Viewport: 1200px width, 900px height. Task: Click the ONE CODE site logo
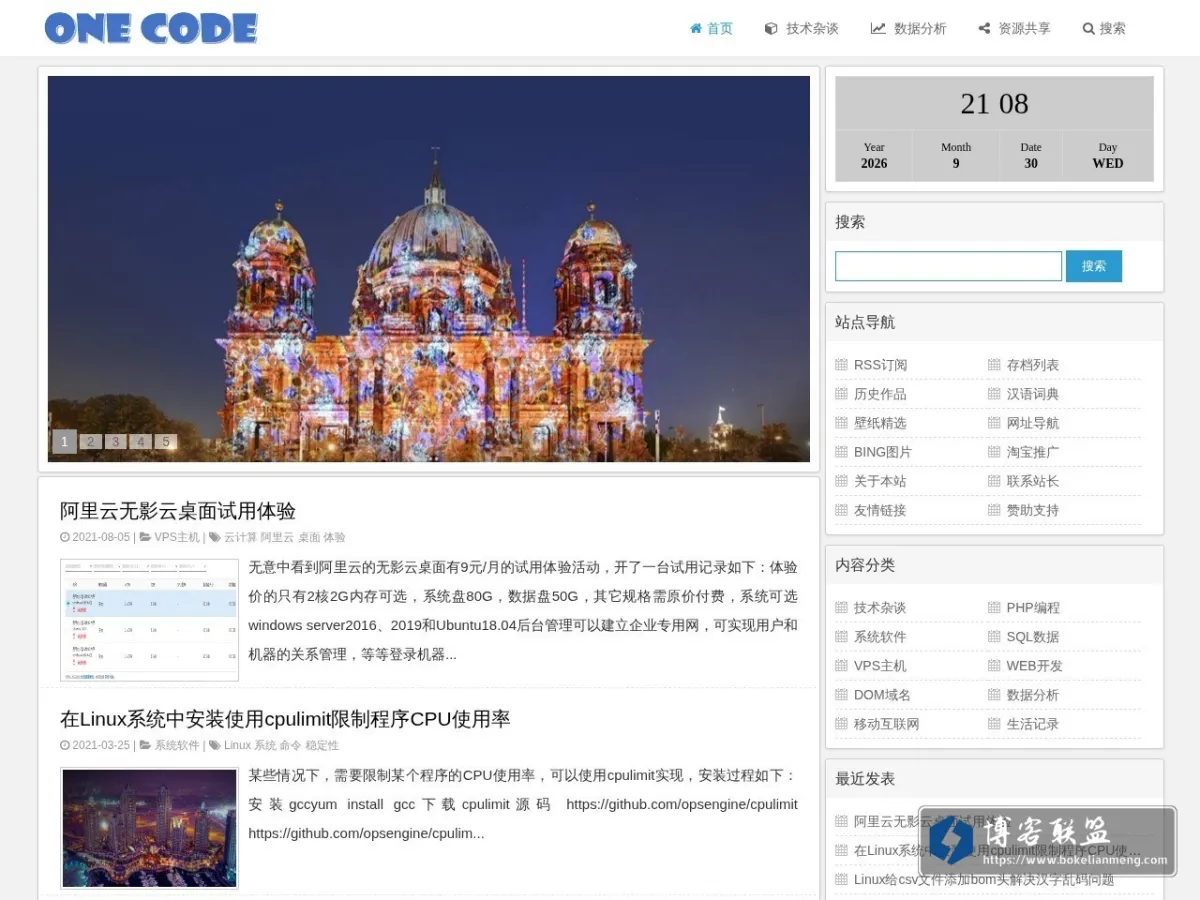coord(151,28)
